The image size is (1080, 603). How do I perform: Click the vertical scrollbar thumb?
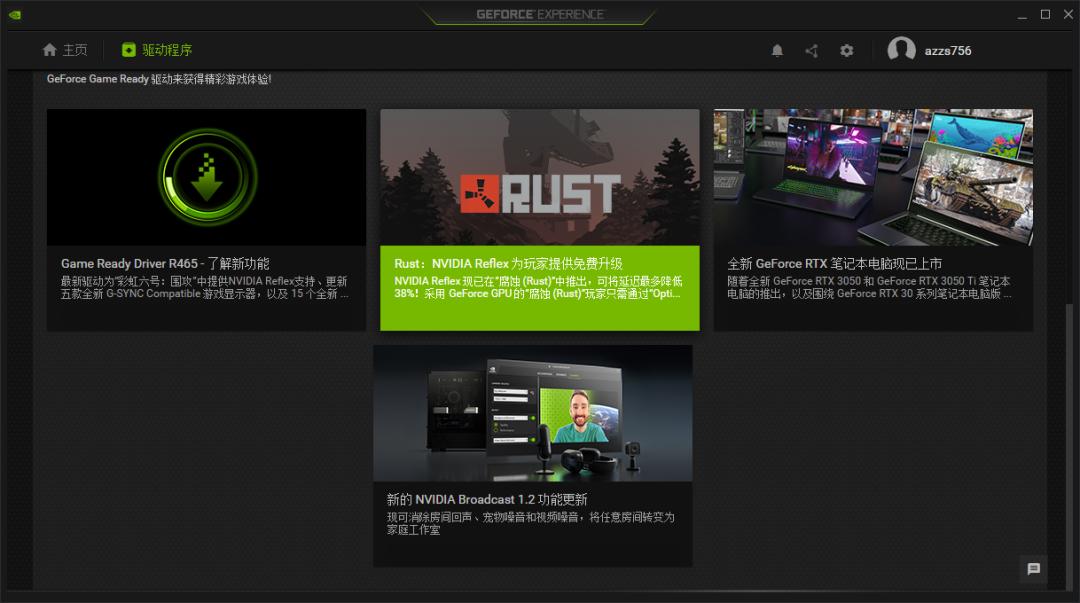point(1069,446)
